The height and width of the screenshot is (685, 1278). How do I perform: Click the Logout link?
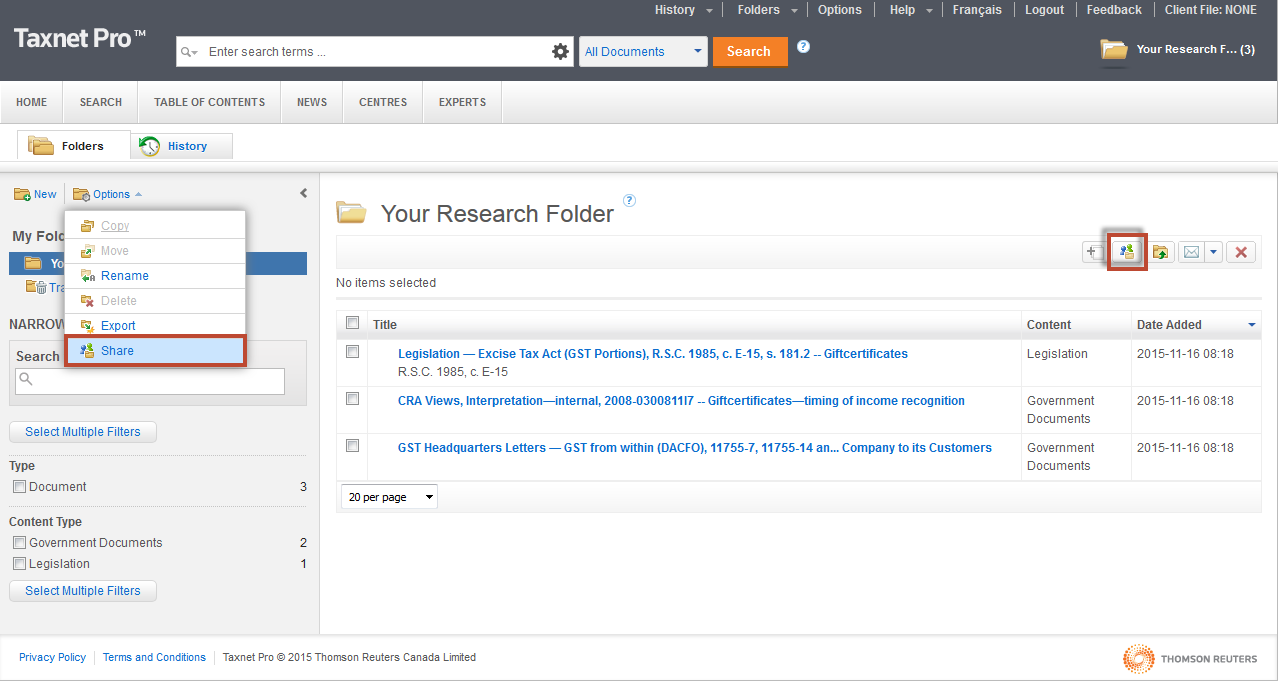1045,10
